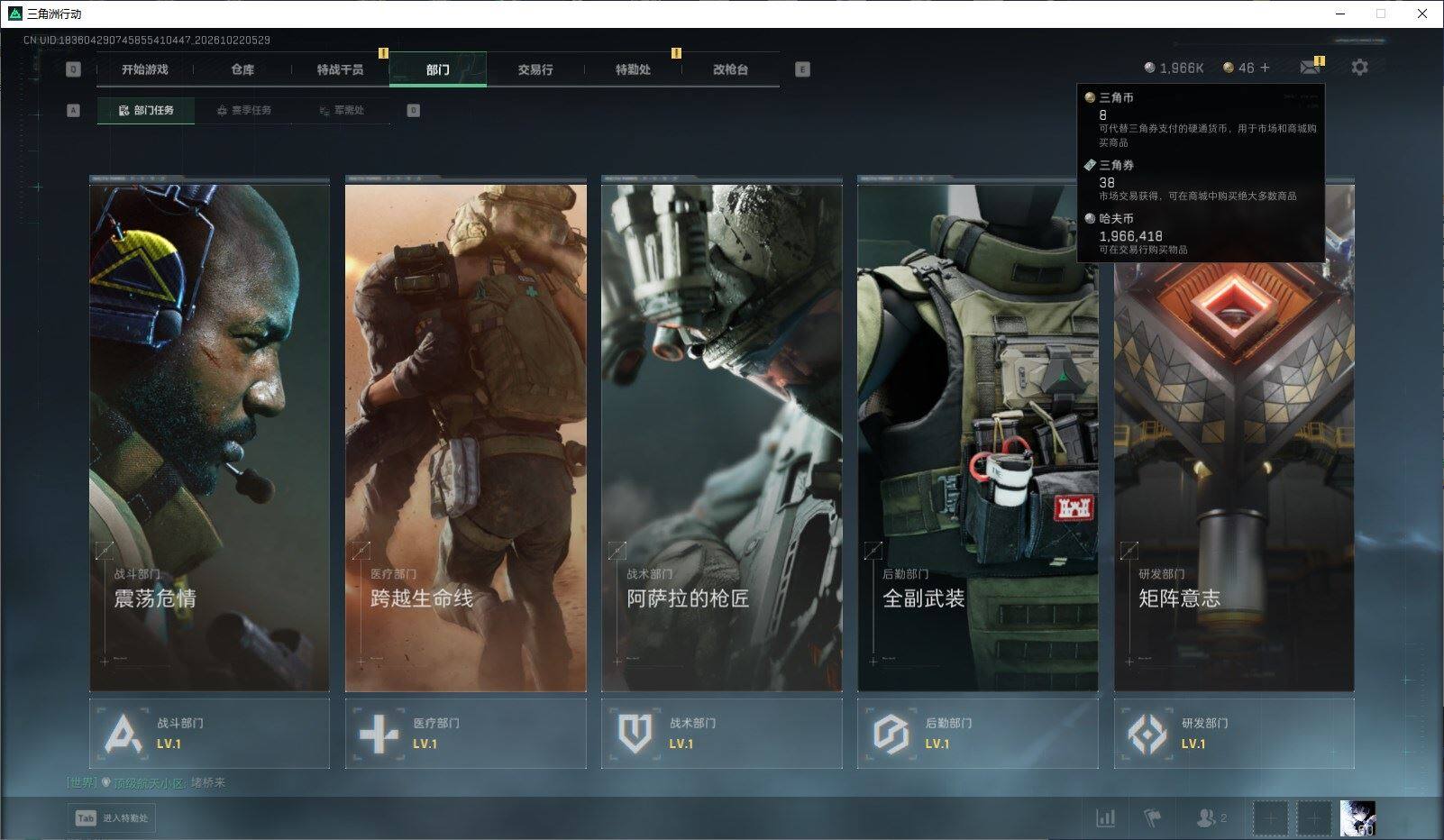Click the D key sub-tab icon
This screenshot has width=1444, height=840.
(x=413, y=110)
